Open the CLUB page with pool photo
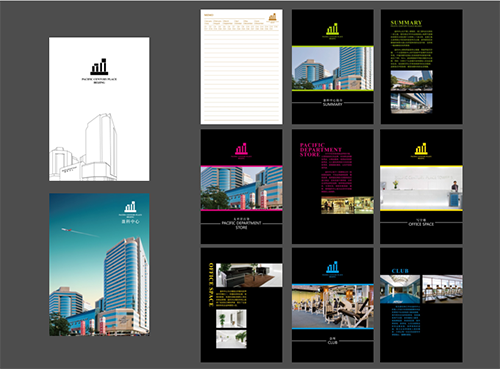500x369 pixels. click(421, 305)
